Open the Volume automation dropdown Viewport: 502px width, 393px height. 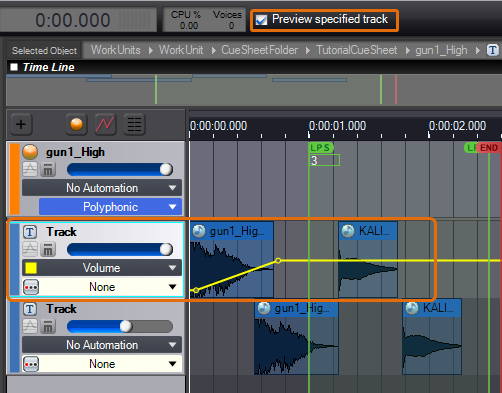point(102,268)
